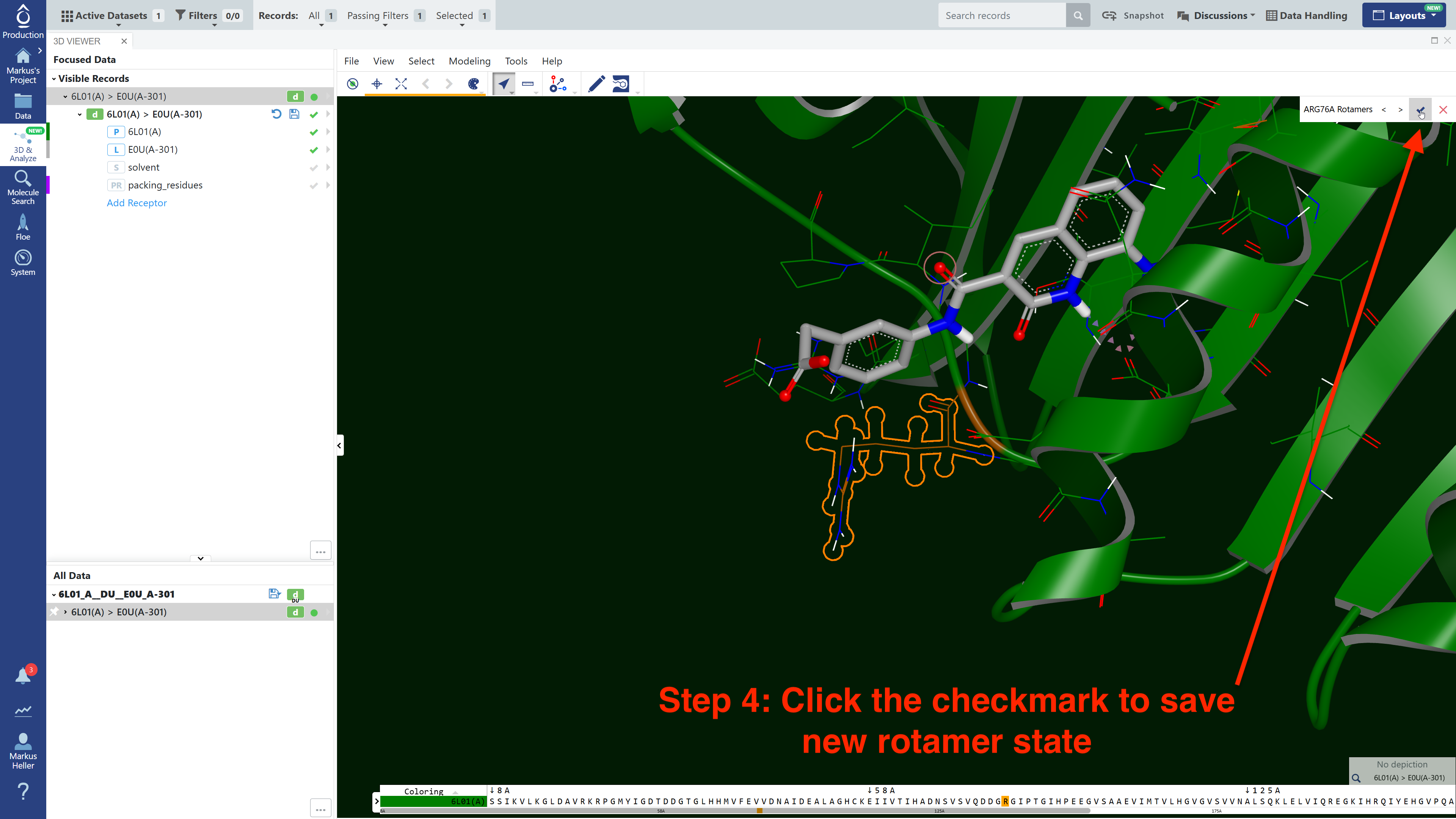Viewport: 1456px width, 819px height.
Task: Open the View menu
Action: (383, 61)
